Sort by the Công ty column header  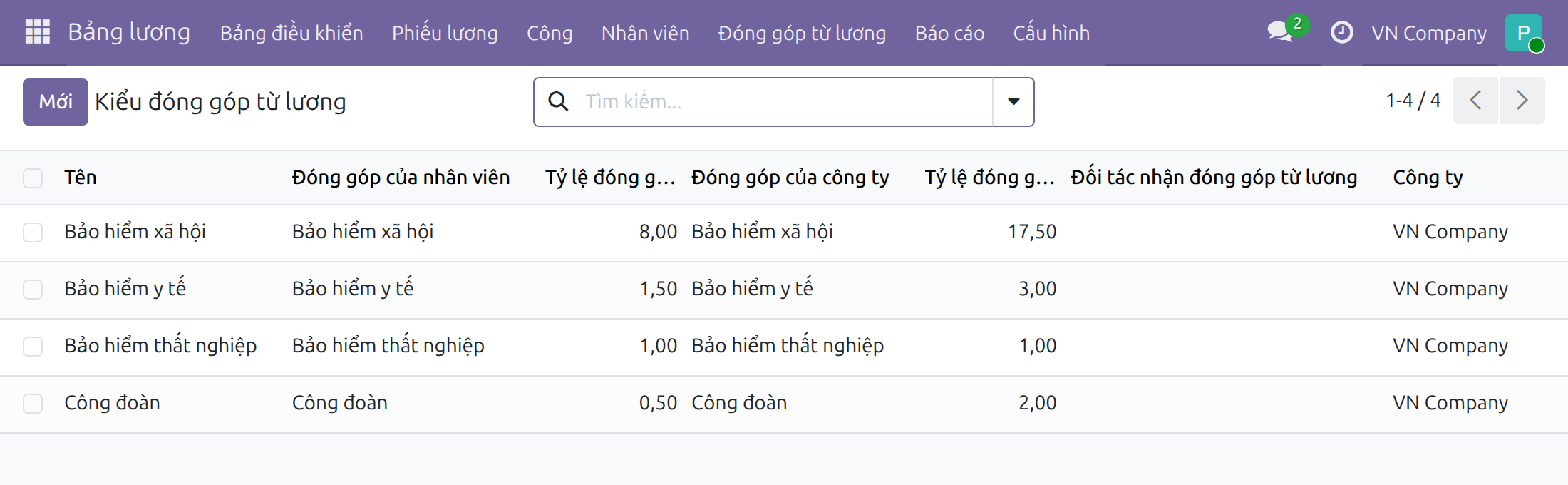(x=1428, y=177)
